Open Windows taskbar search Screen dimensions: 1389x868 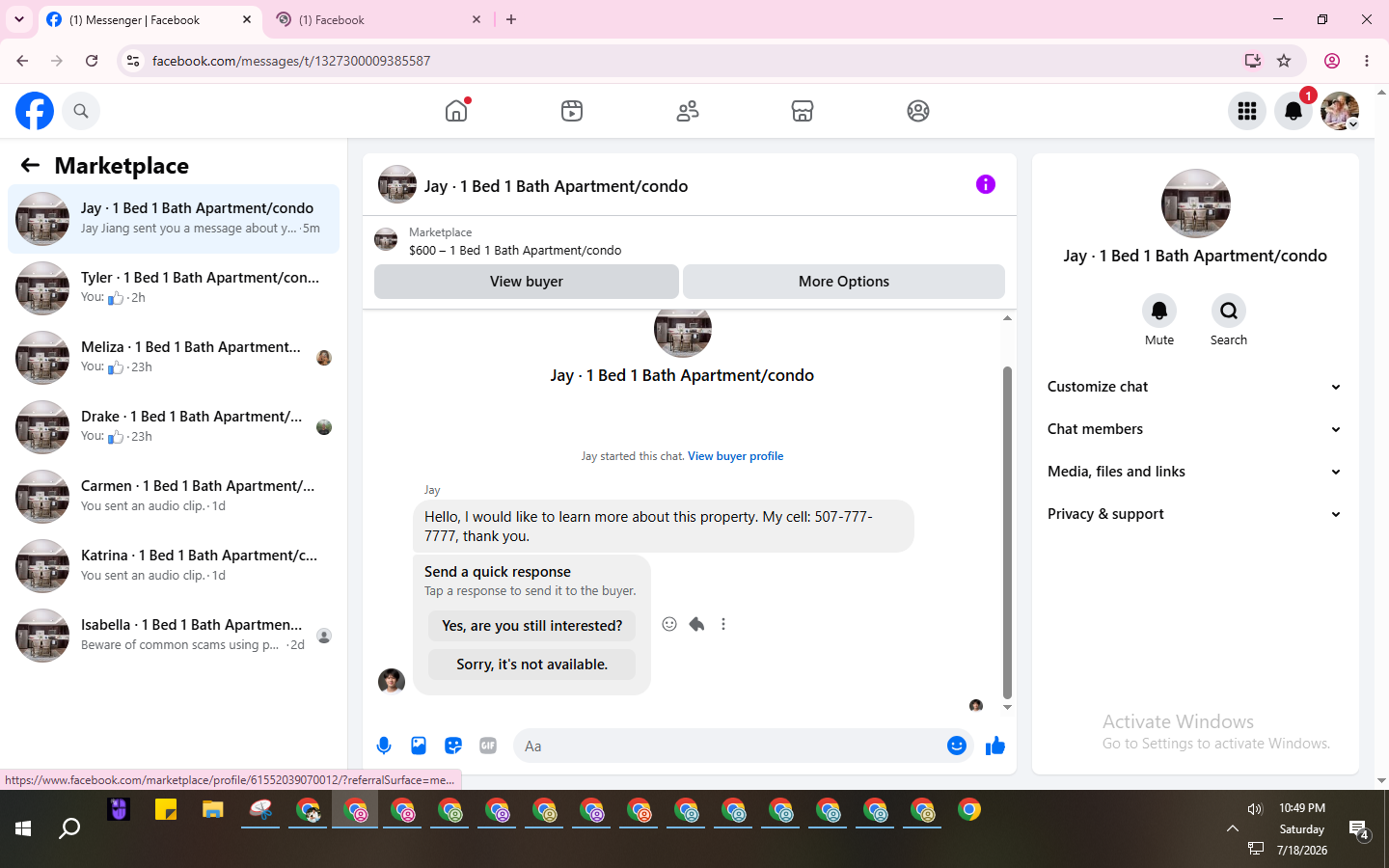point(69,828)
